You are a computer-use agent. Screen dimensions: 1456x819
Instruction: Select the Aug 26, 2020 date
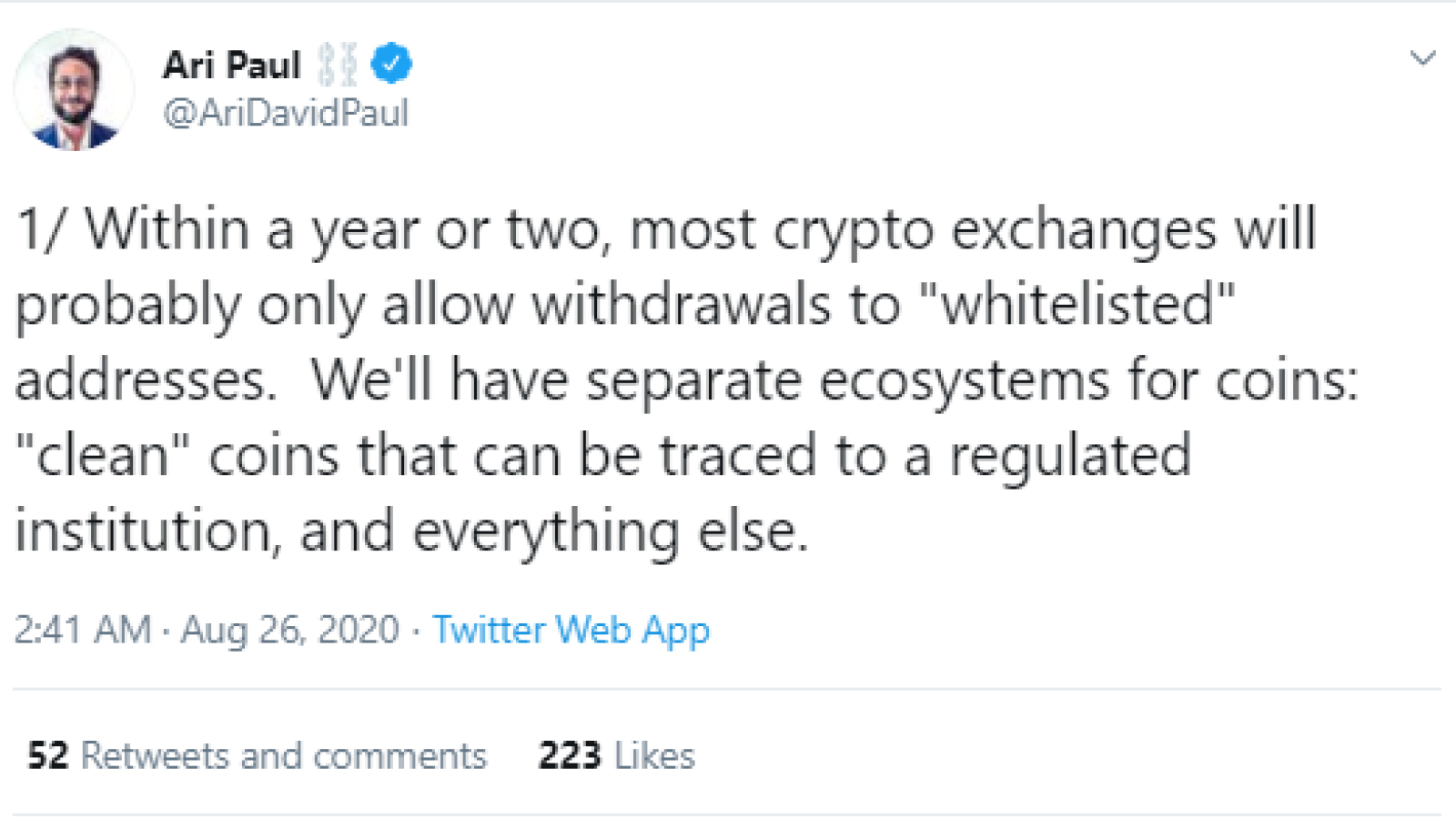[290, 630]
